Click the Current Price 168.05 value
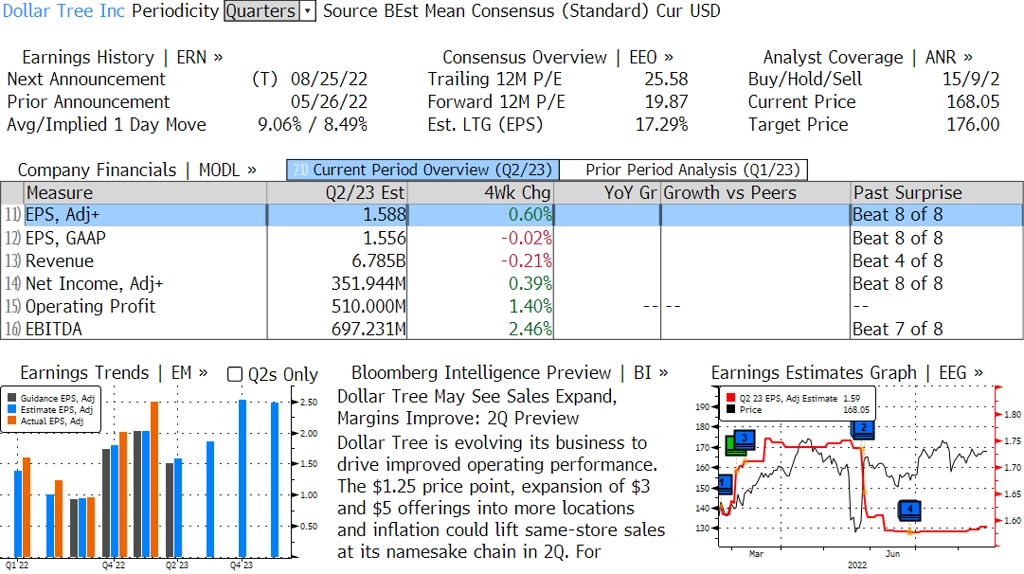1024x574 pixels. (x=973, y=102)
